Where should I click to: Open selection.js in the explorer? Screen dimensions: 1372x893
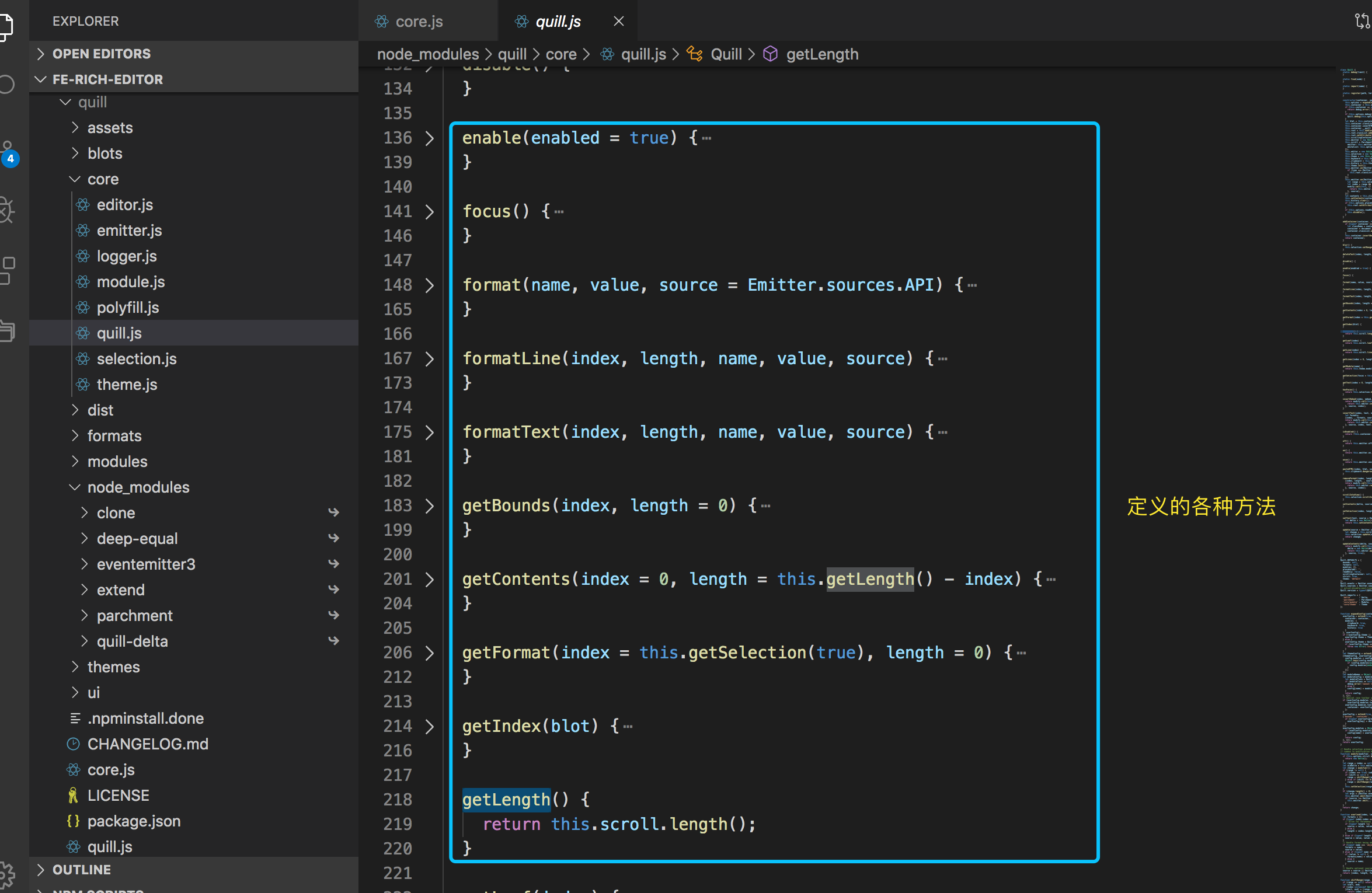136,359
